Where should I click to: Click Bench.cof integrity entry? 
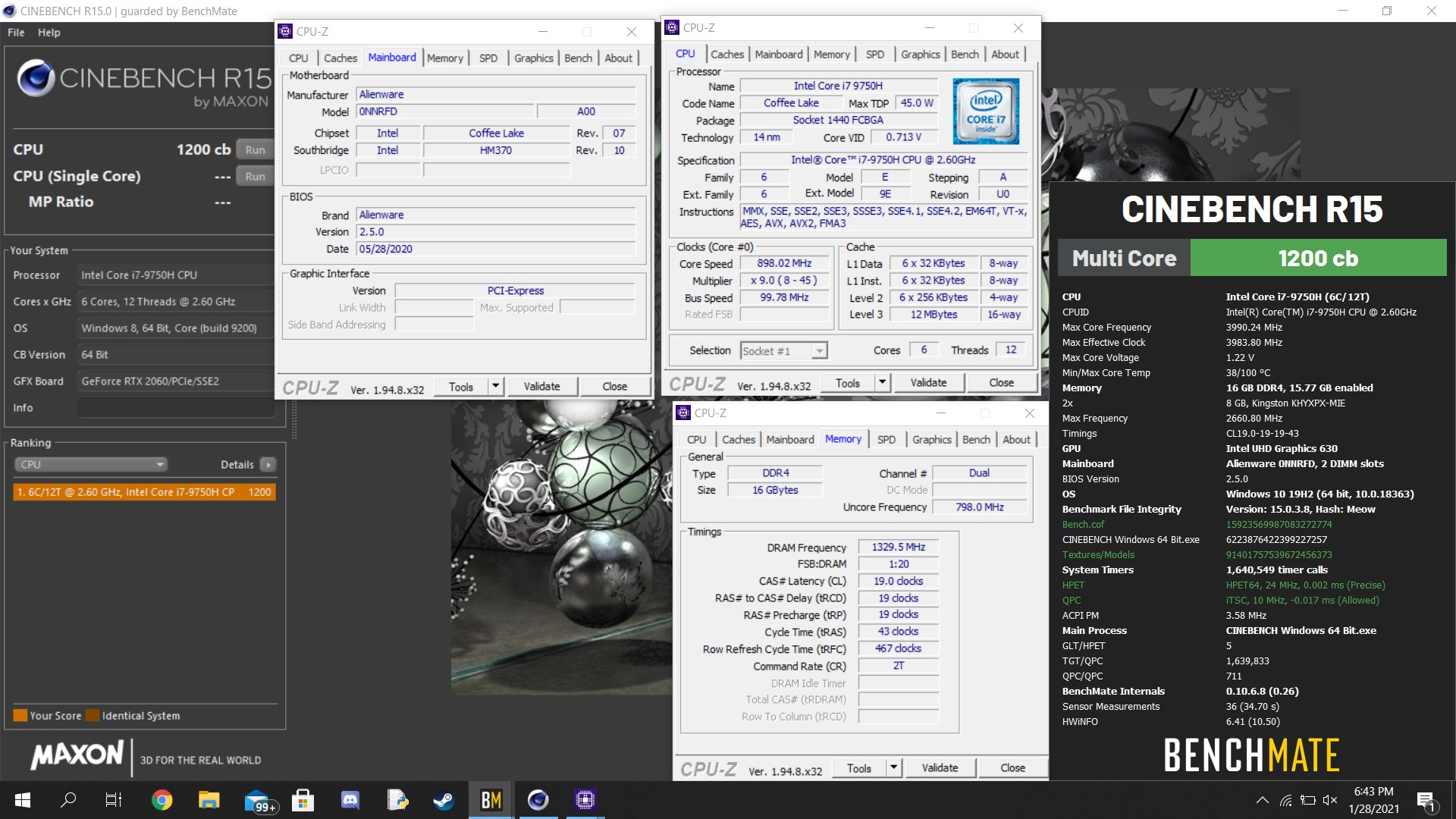point(1083,525)
